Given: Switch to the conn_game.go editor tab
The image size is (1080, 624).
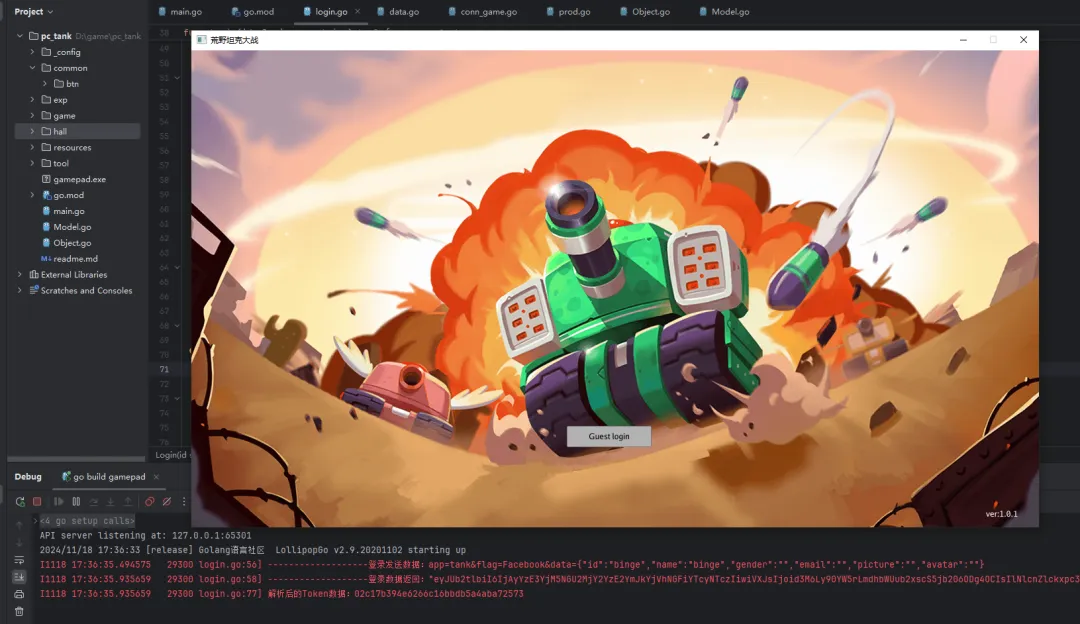Looking at the screenshot, I should click(x=482, y=12).
